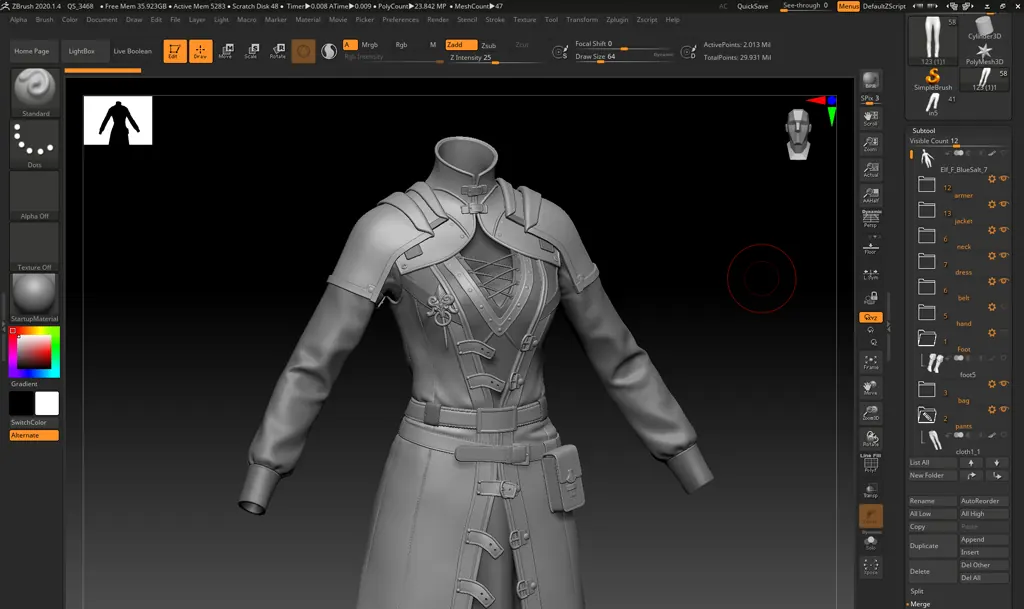This screenshot has height=609, width=1024.
Task: Select the Scale gizmo mode icon
Action: (x=251, y=51)
